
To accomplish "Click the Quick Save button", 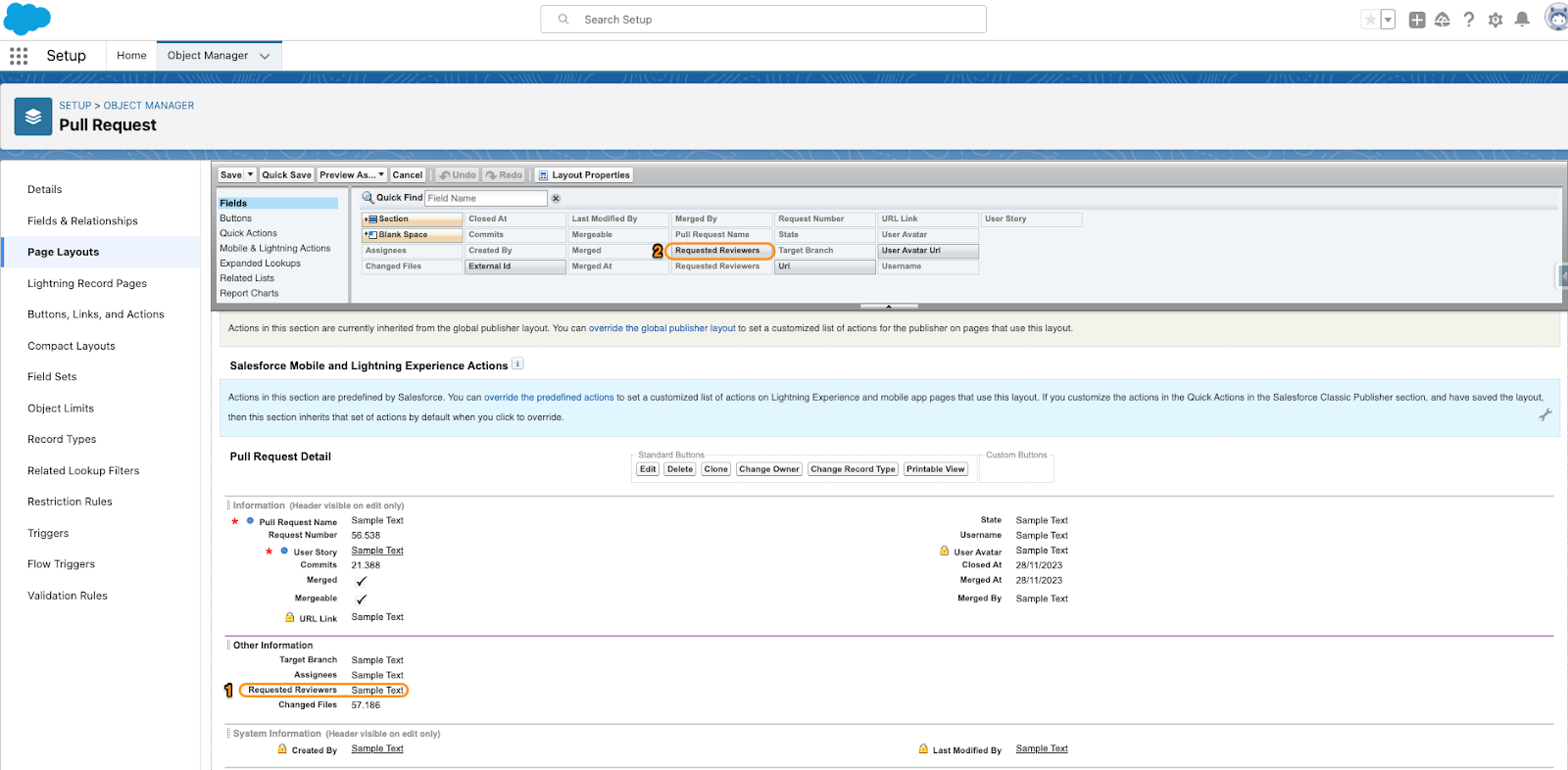I will 286,175.
